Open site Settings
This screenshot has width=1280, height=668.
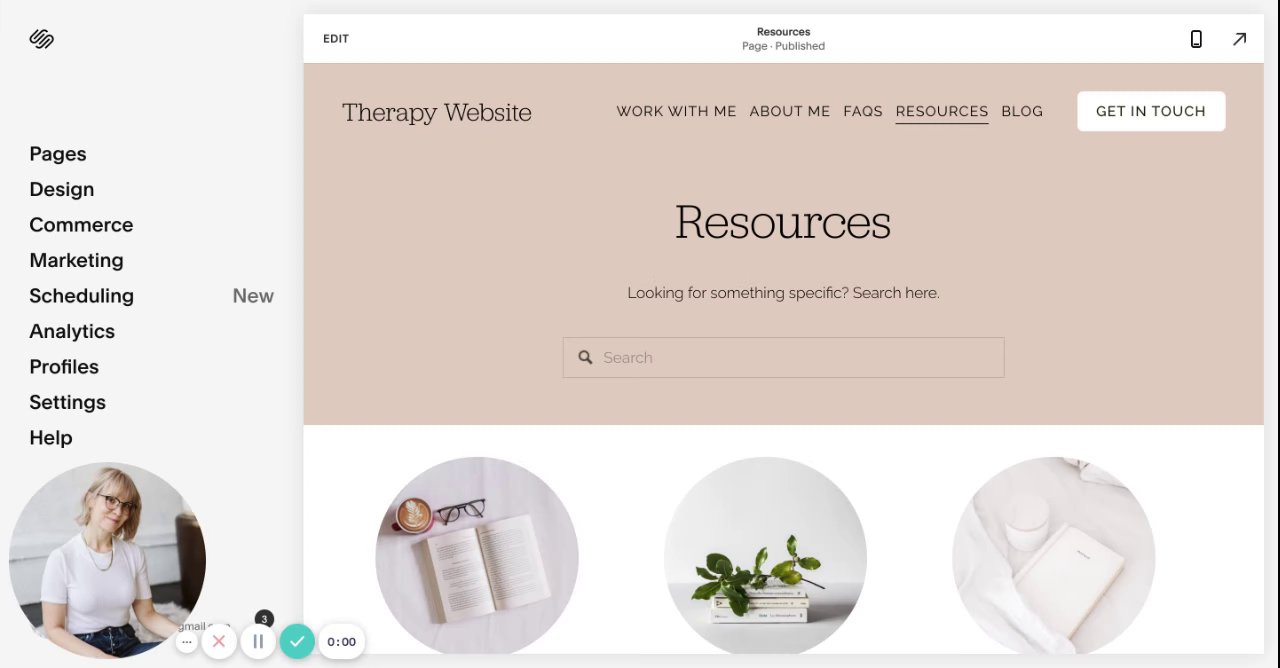68,402
